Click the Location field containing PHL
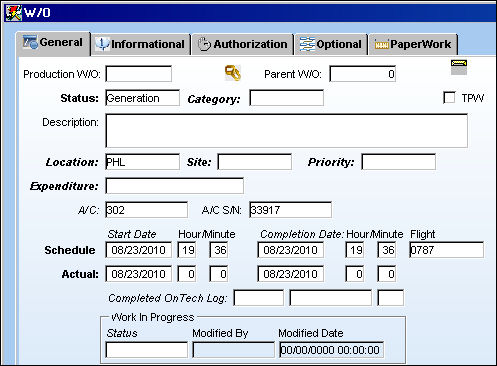 click(142, 162)
